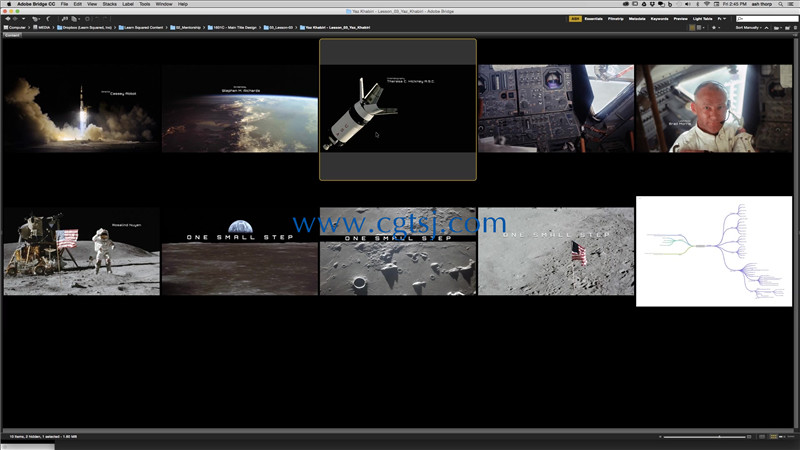Open the File menu
This screenshot has width=800, height=450.
[64, 4]
